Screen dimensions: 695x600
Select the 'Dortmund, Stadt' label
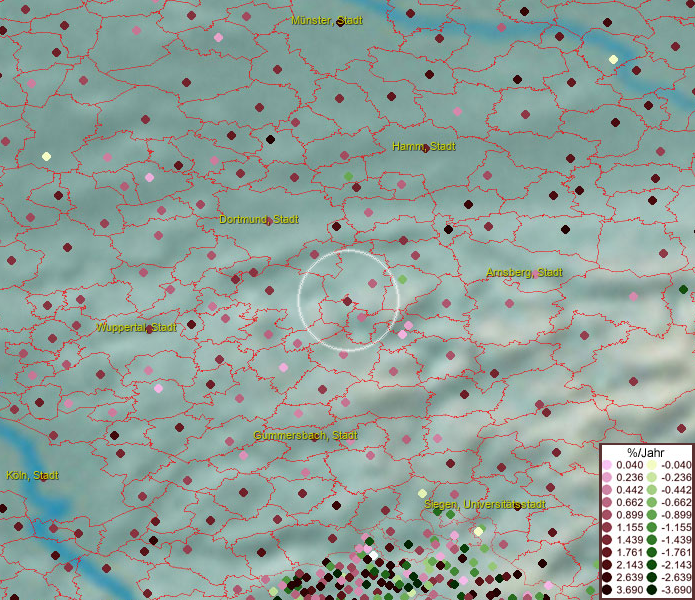259,219
